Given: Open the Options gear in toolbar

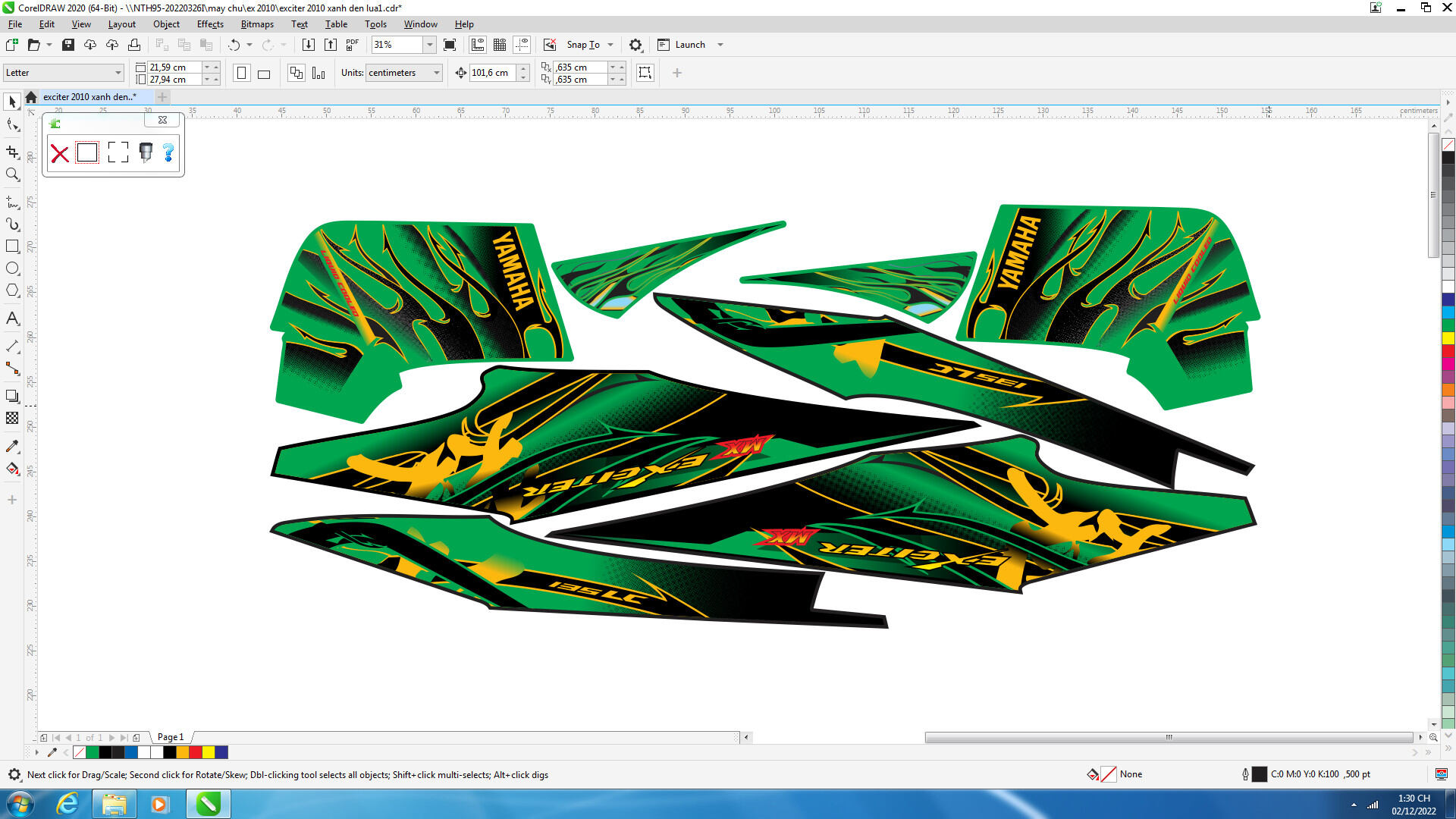Looking at the screenshot, I should pyautogui.click(x=635, y=45).
